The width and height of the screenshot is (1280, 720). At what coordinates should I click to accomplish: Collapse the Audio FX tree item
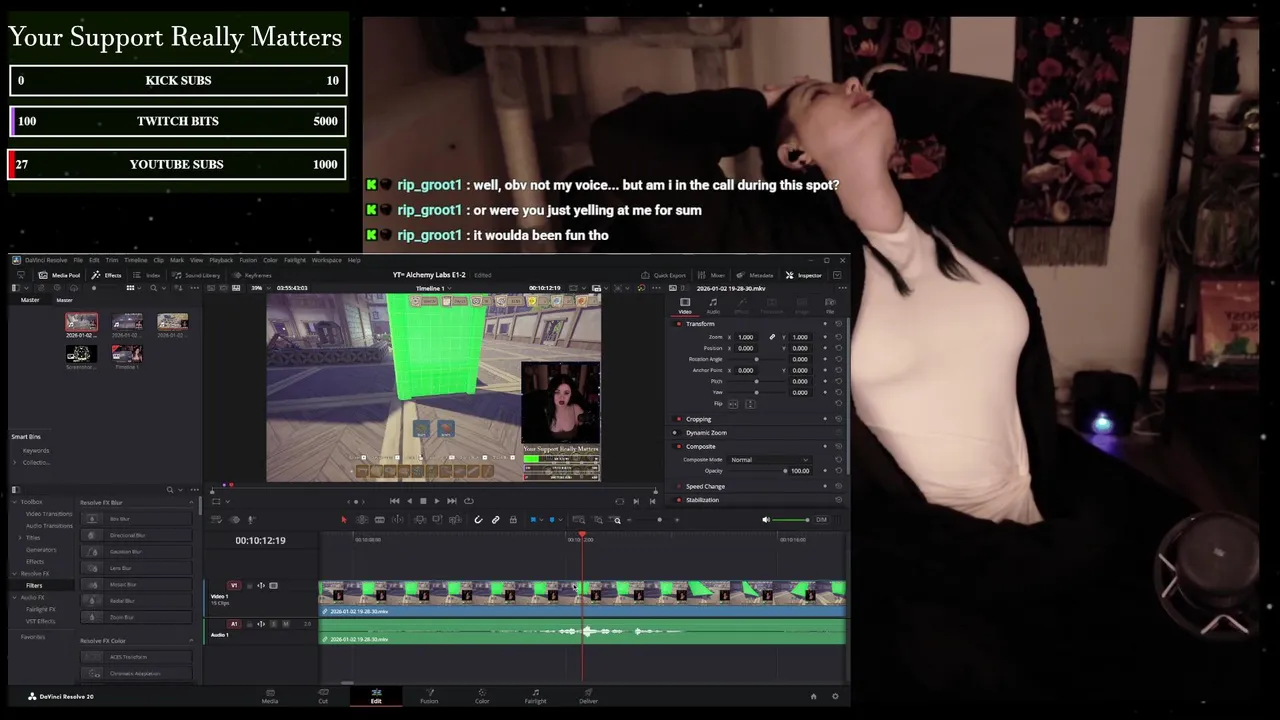[x=15, y=597]
